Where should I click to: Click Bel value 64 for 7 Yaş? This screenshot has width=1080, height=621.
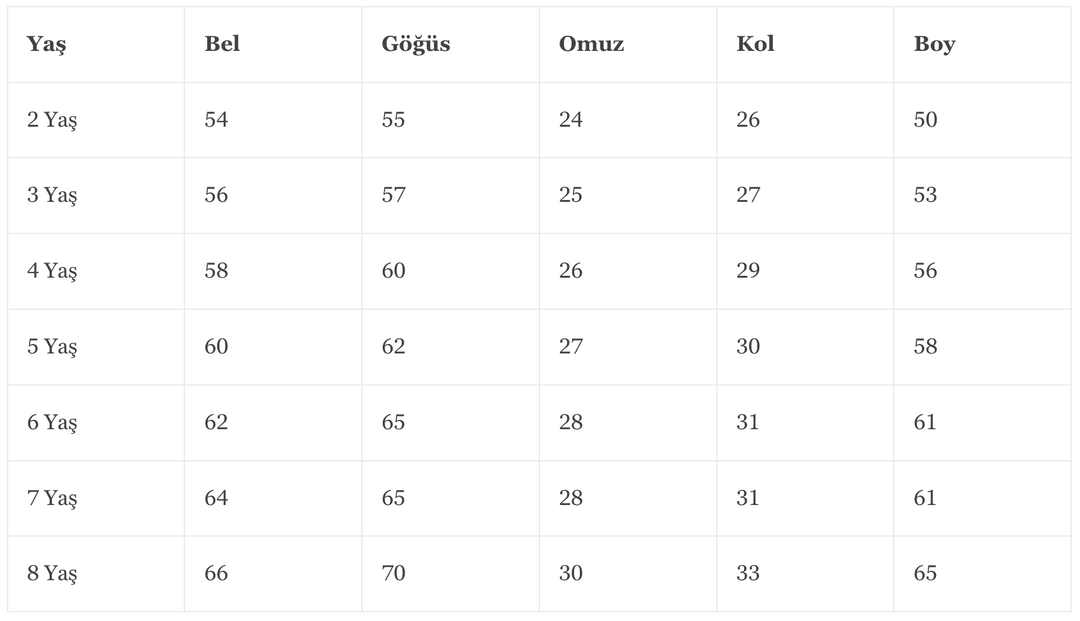pos(216,498)
